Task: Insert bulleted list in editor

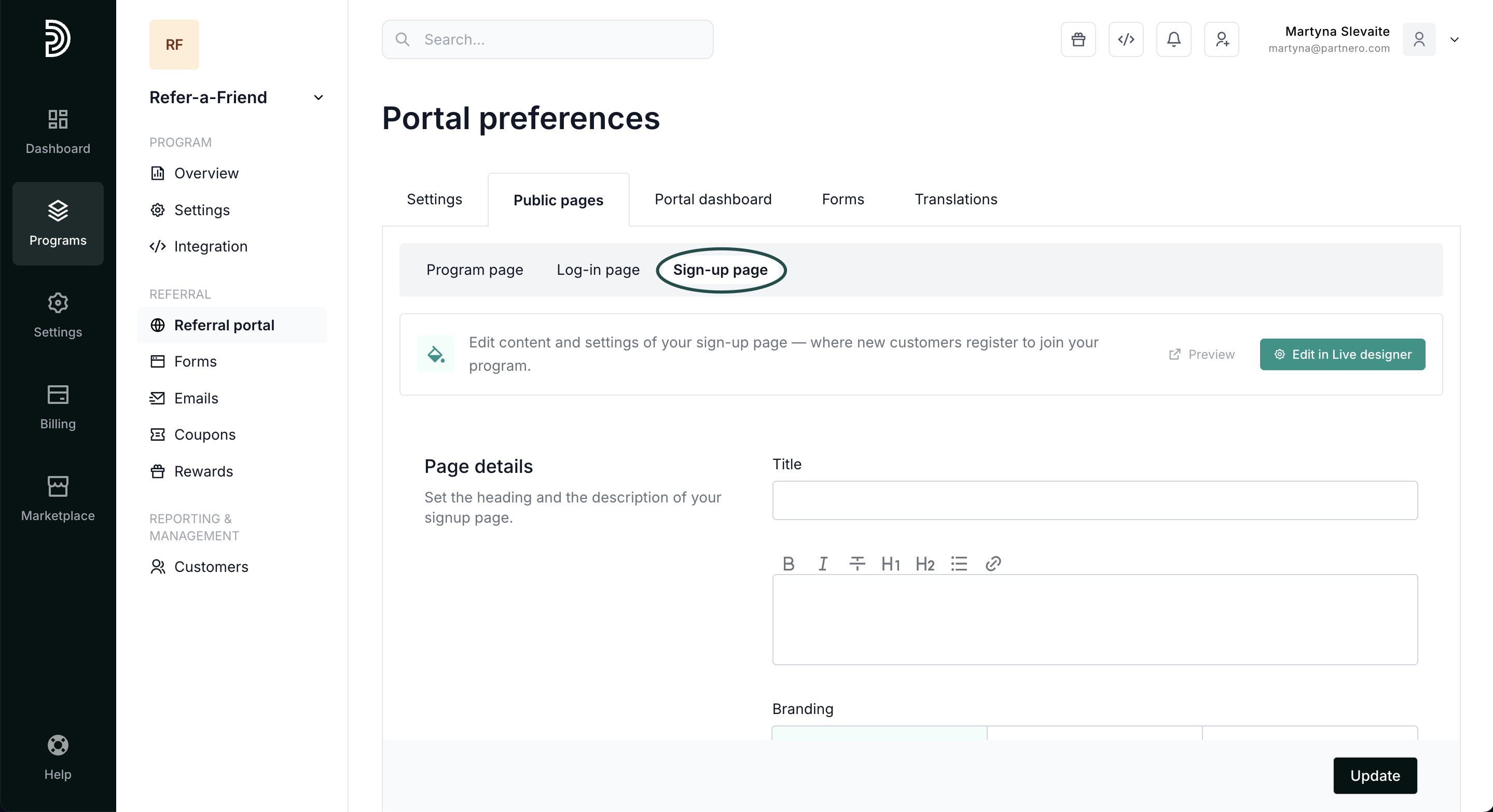Action: (959, 564)
